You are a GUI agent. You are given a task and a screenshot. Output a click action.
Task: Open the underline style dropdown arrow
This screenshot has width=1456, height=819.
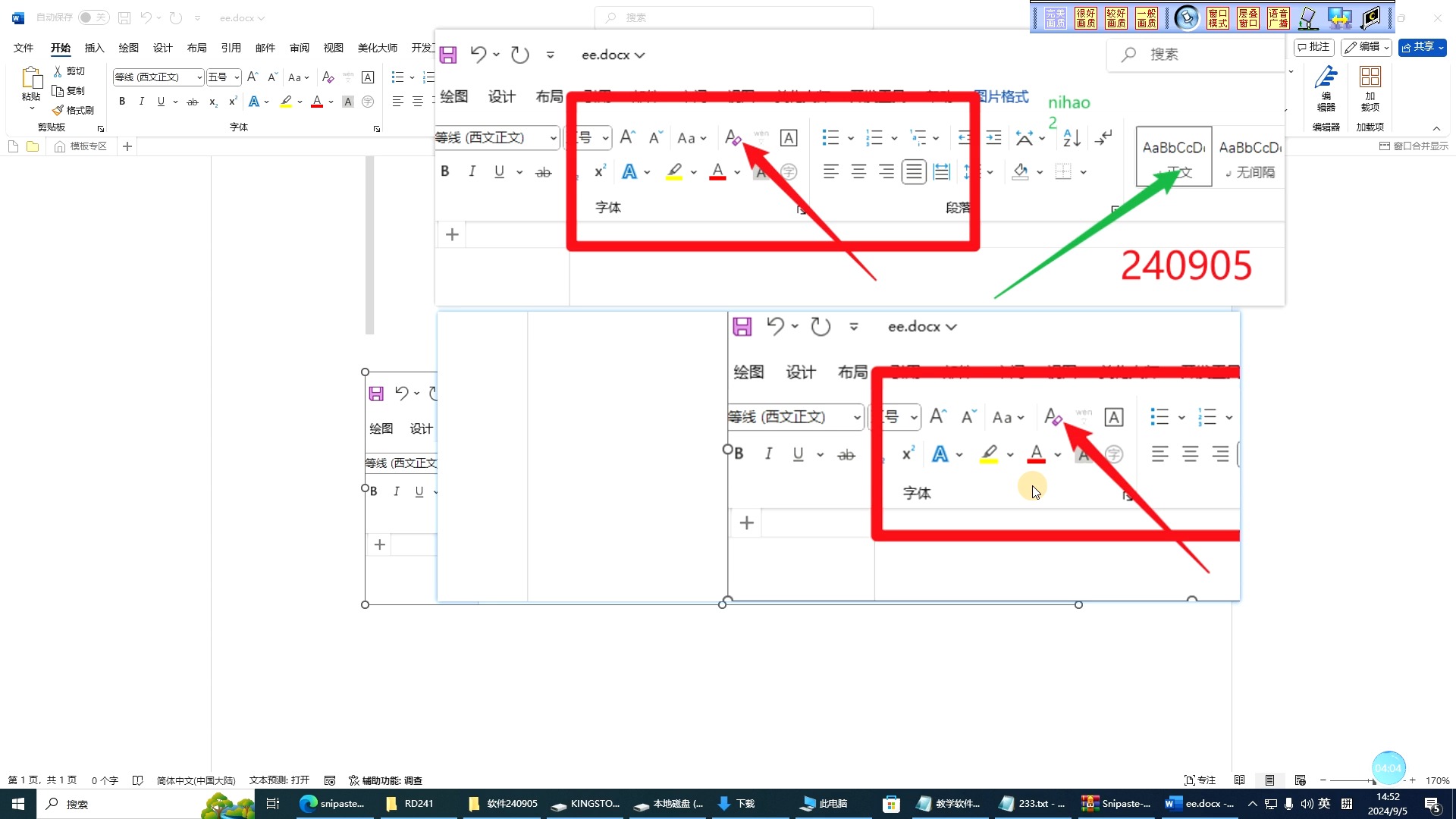point(175,102)
